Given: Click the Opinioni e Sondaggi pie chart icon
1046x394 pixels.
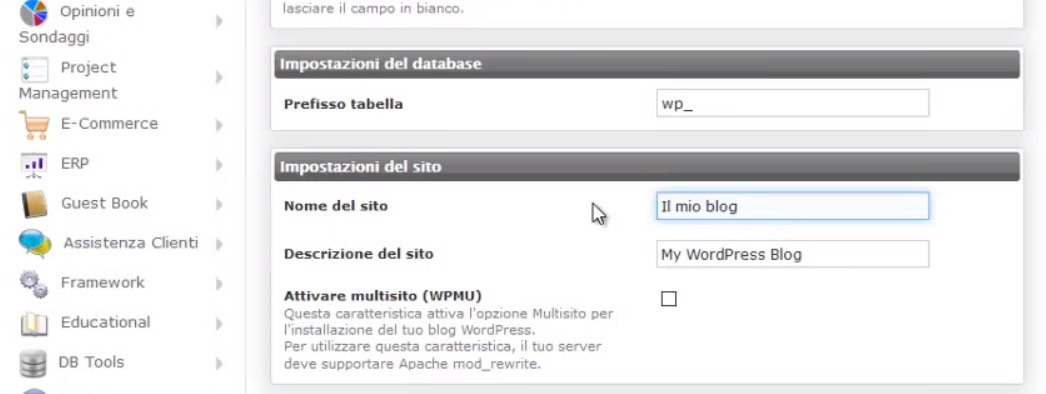Looking at the screenshot, I should point(33,12).
